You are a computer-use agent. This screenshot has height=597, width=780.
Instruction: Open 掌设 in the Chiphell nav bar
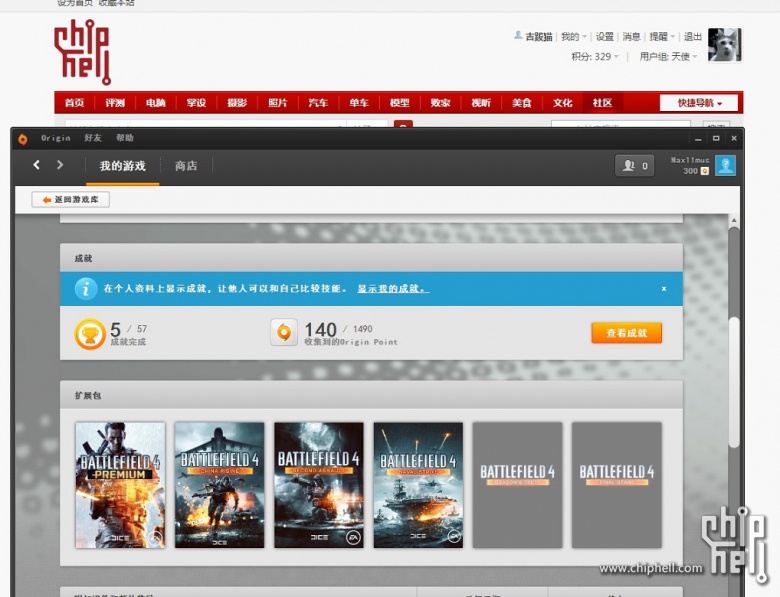(196, 103)
